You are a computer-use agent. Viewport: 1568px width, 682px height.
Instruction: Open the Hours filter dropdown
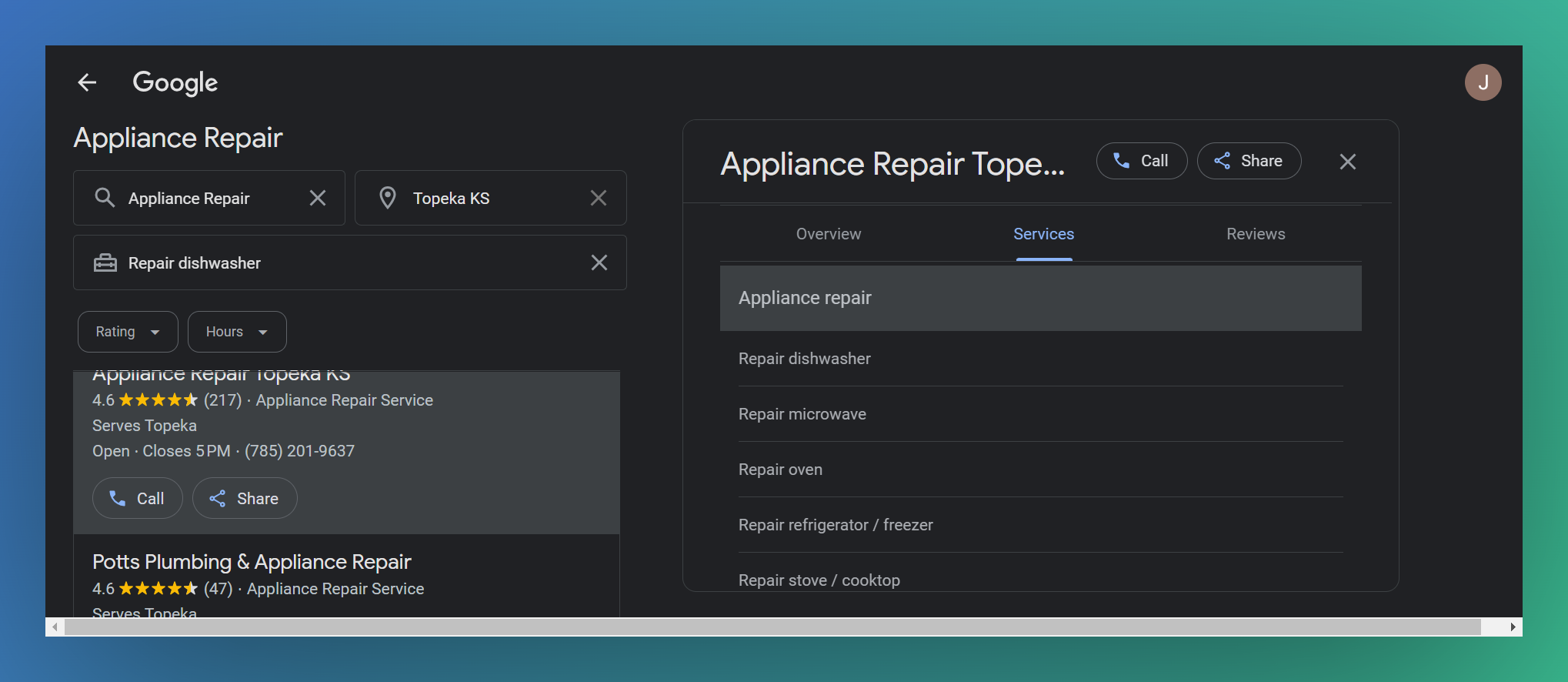pos(237,332)
